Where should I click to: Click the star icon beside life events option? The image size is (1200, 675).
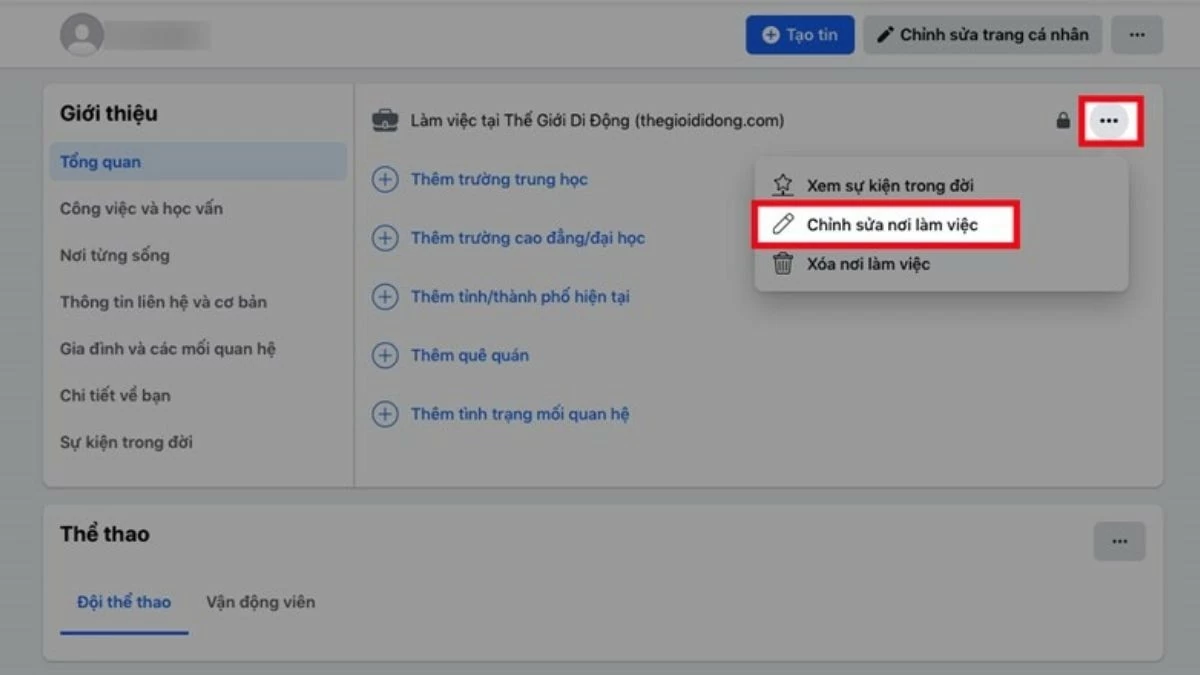click(782, 184)
